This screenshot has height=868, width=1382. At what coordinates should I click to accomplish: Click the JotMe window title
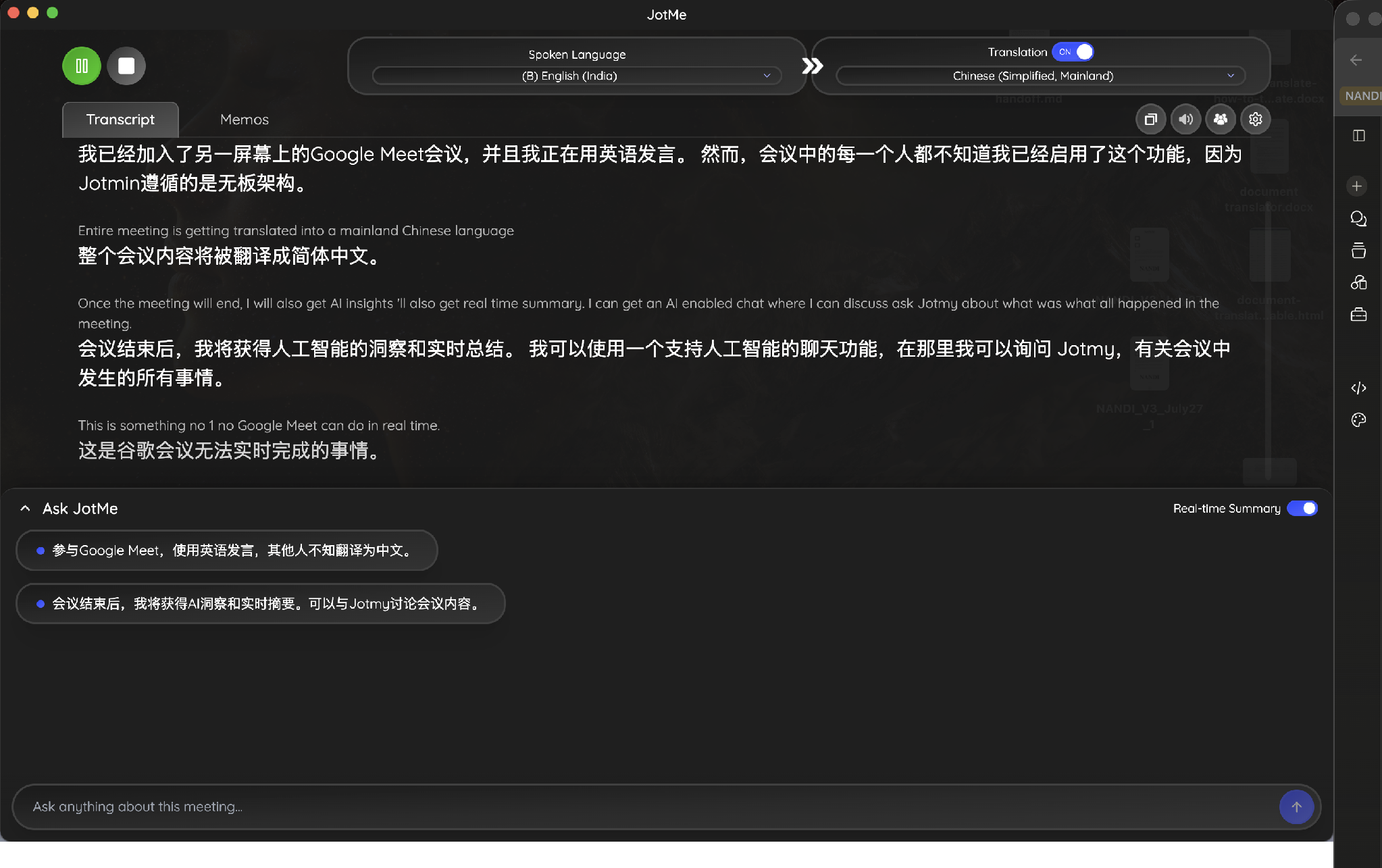(x=667, y=15)
